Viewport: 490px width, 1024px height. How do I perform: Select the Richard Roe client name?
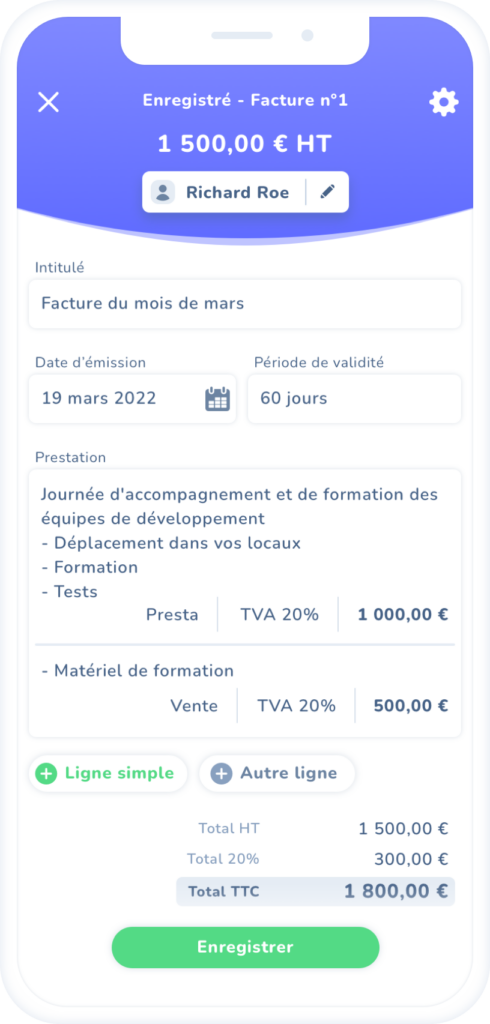pos(237,192)
